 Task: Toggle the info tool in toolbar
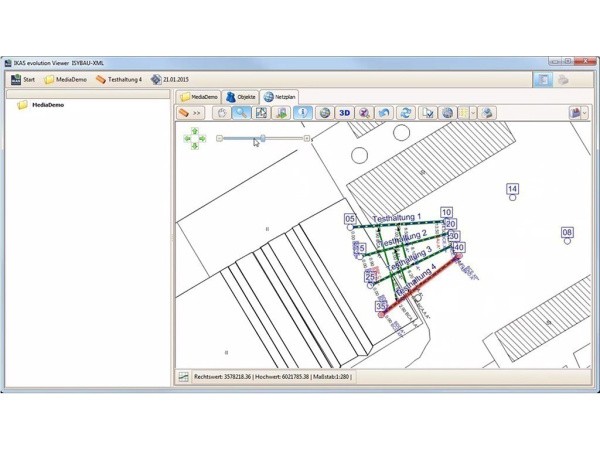(303, 113)
